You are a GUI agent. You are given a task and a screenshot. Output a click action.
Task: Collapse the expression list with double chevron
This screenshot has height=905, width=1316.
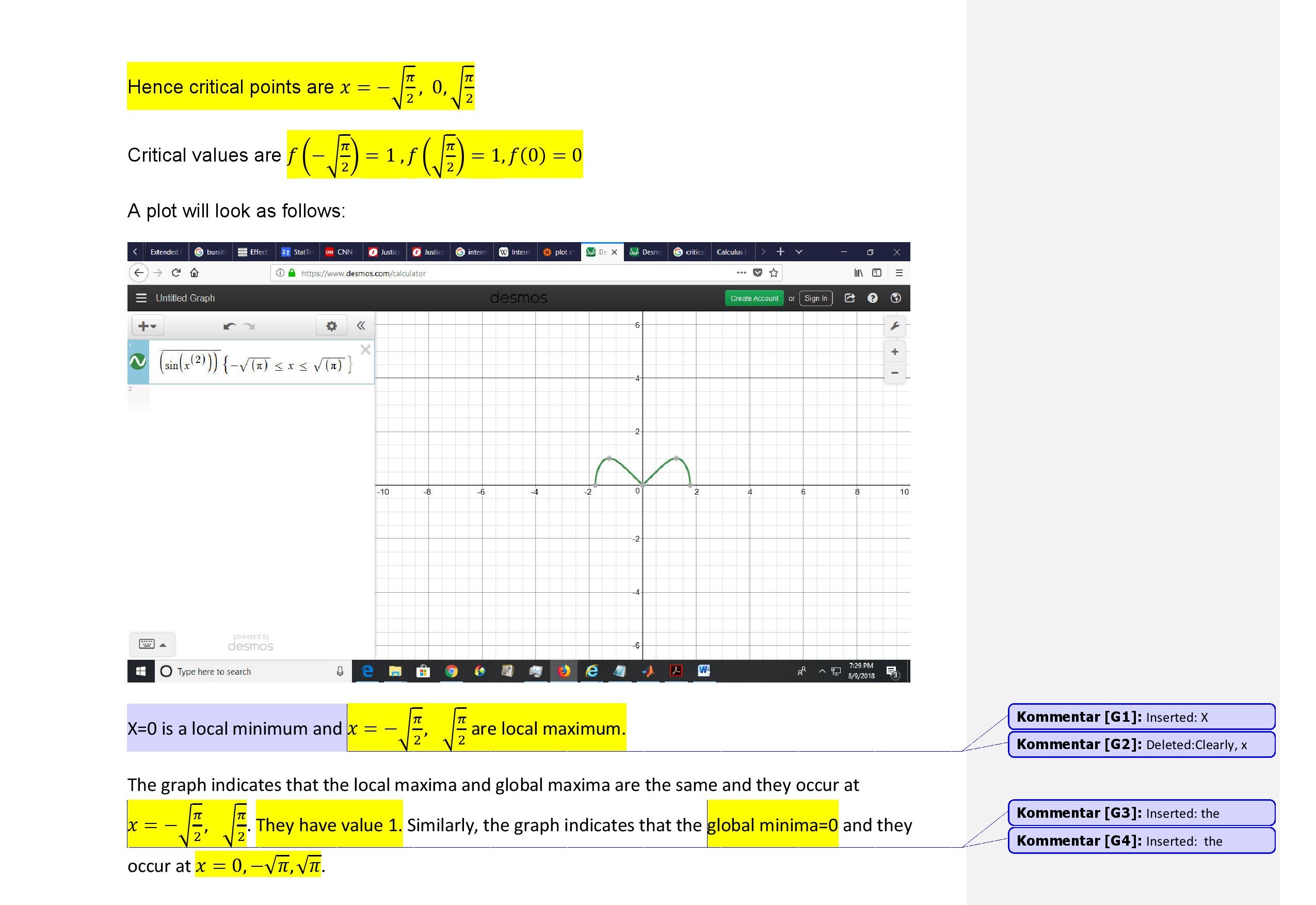point(361,325)
